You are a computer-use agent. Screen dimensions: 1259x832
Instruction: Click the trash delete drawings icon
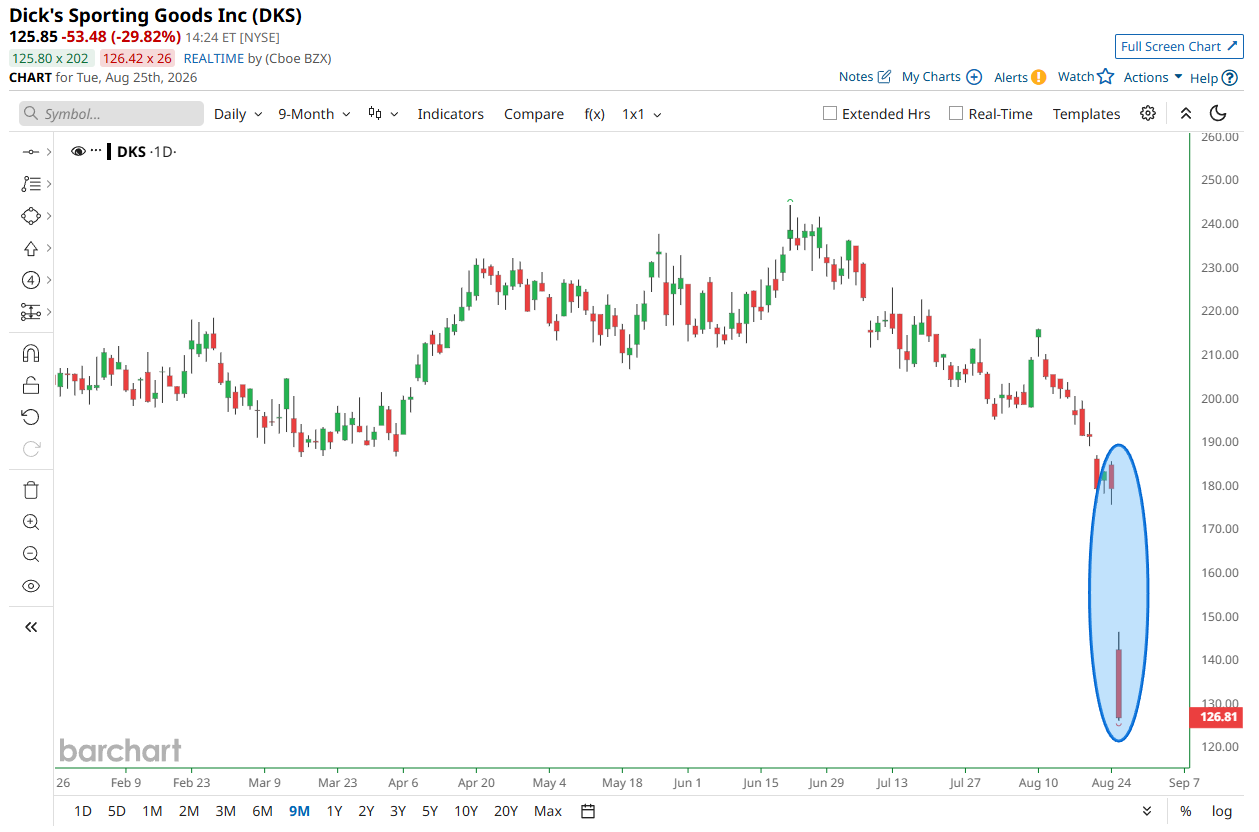[30, 490]
